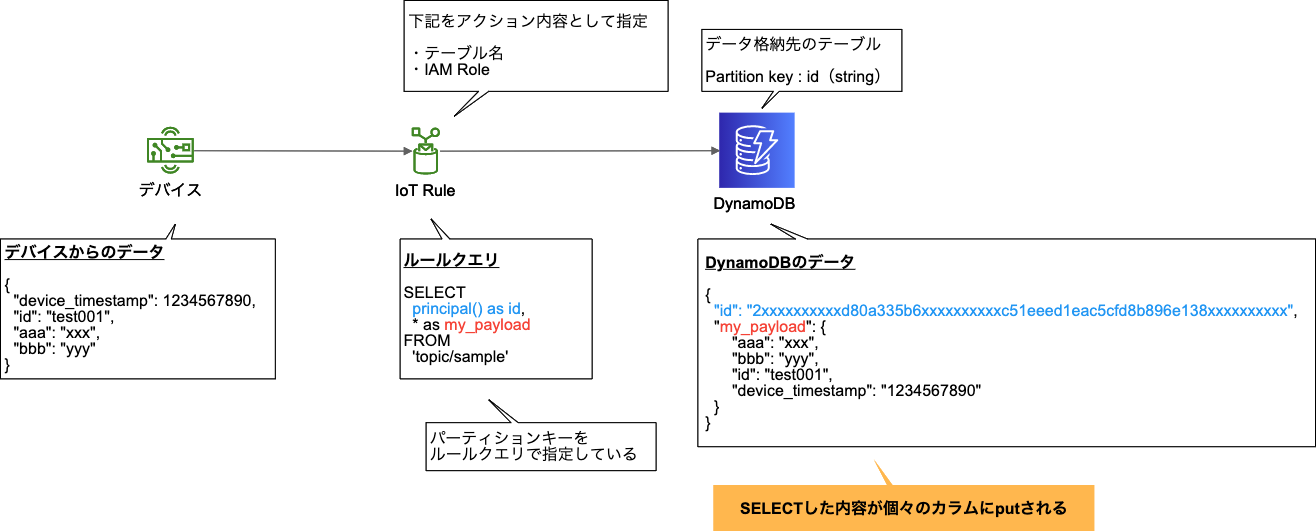The width and height of the screenshot is (1316, 532).
Task: Click the green device circuit board icon
Action: (x=169, y=151)
